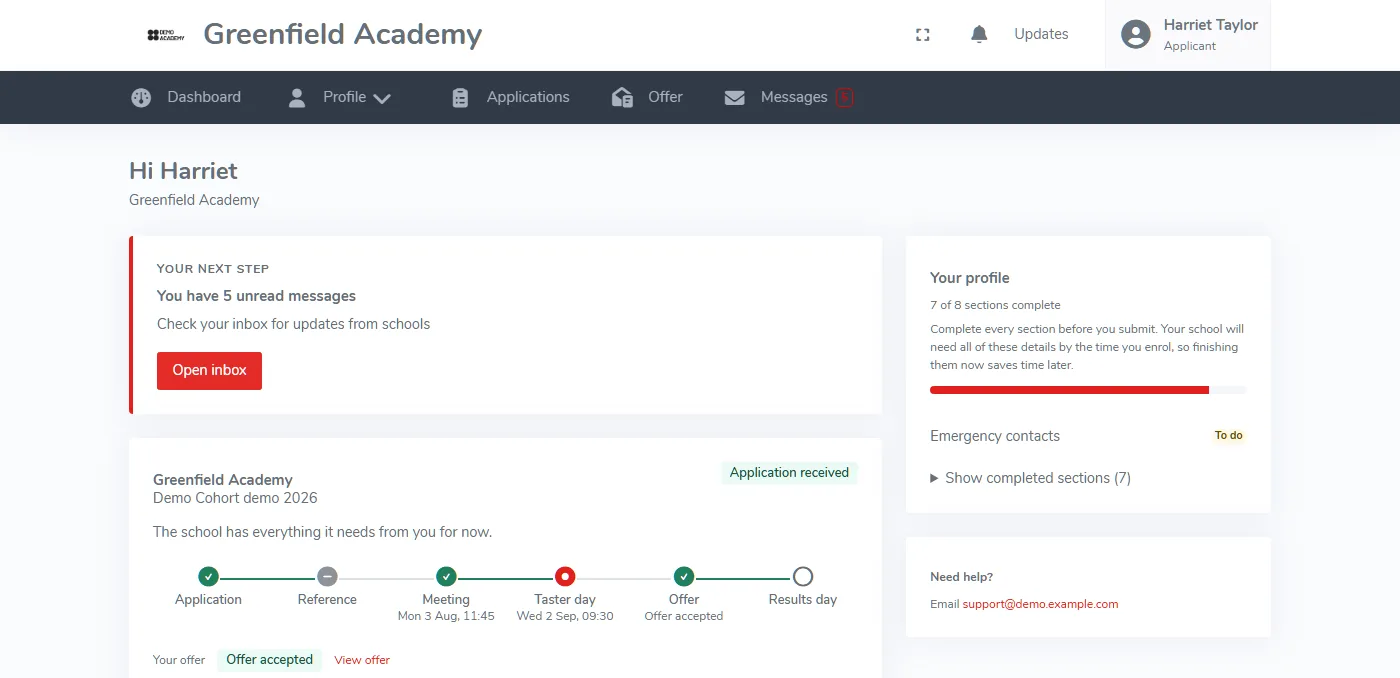Click the Offer school building icon
1400x678 pixels.
click(x=622, y=98)
